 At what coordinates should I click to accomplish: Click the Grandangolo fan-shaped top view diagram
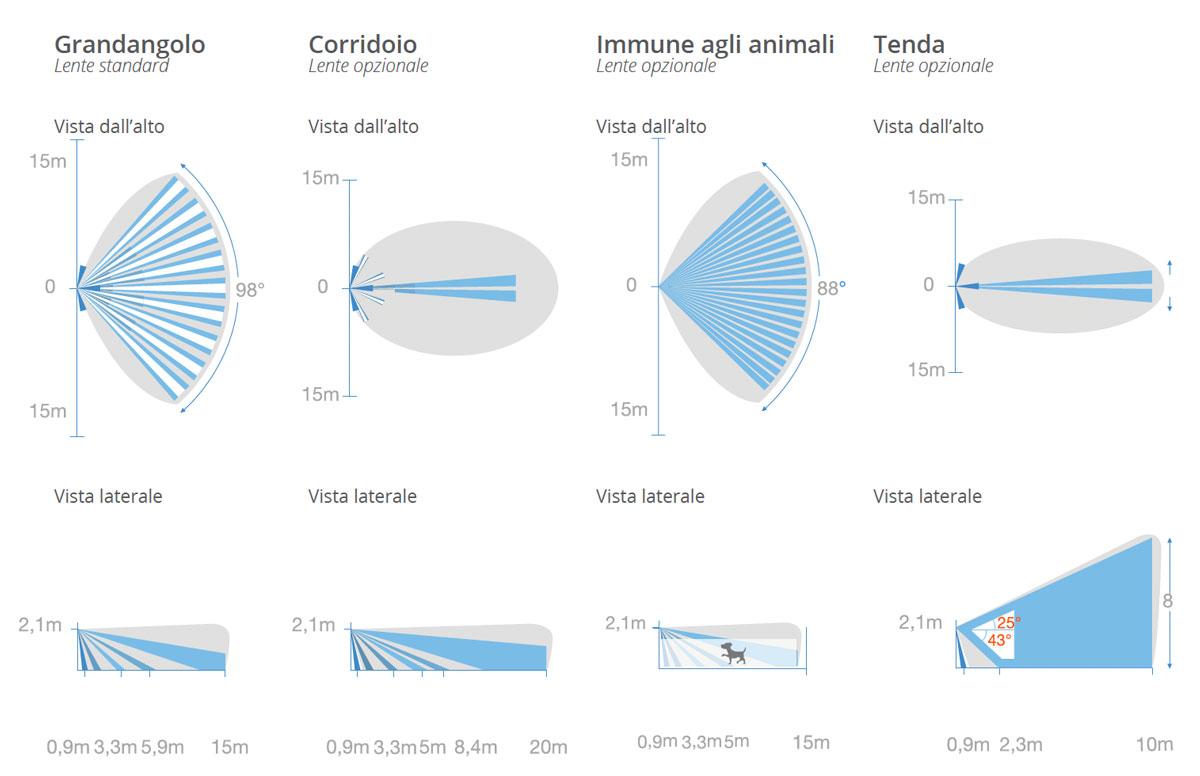point(155,288)
